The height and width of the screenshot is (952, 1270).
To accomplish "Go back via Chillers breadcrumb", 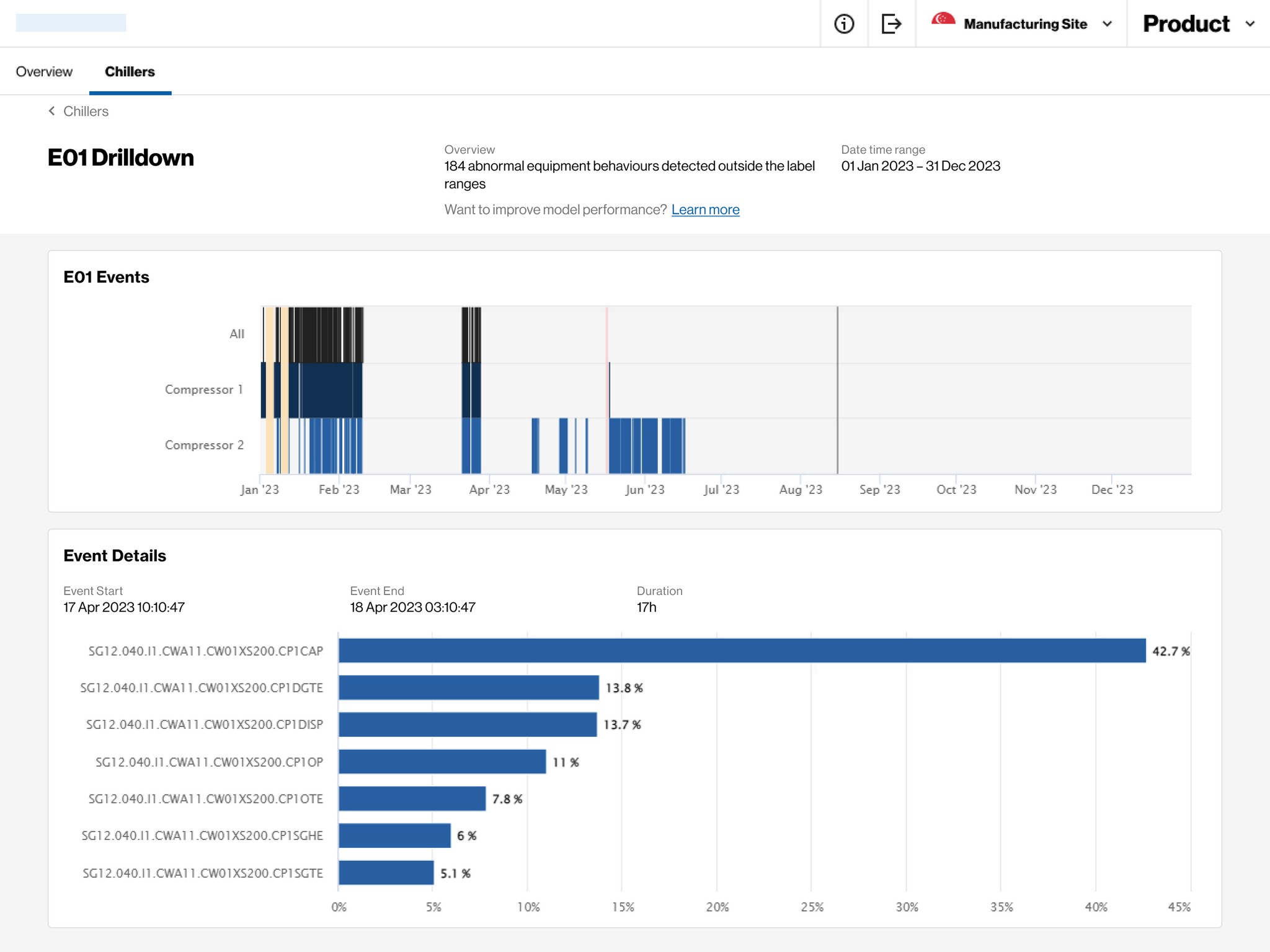I will coord(86,111).
